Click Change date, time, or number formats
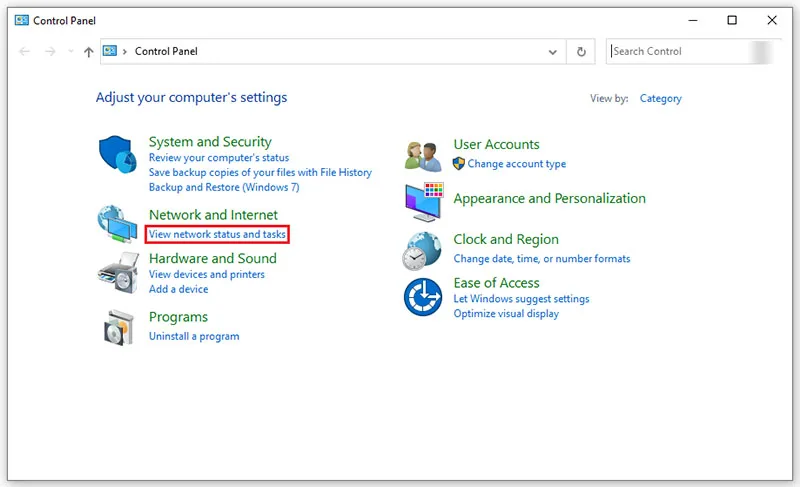 (x=542, y=259)
